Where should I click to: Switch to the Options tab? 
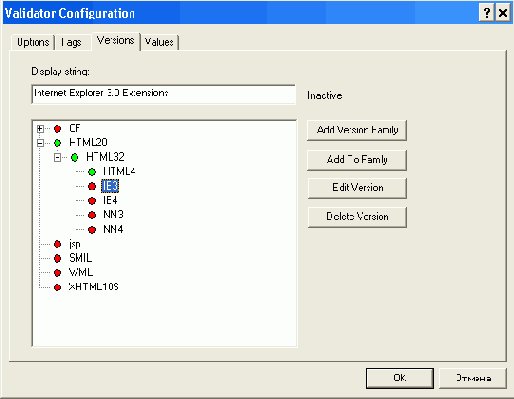(x=33, y=42)
